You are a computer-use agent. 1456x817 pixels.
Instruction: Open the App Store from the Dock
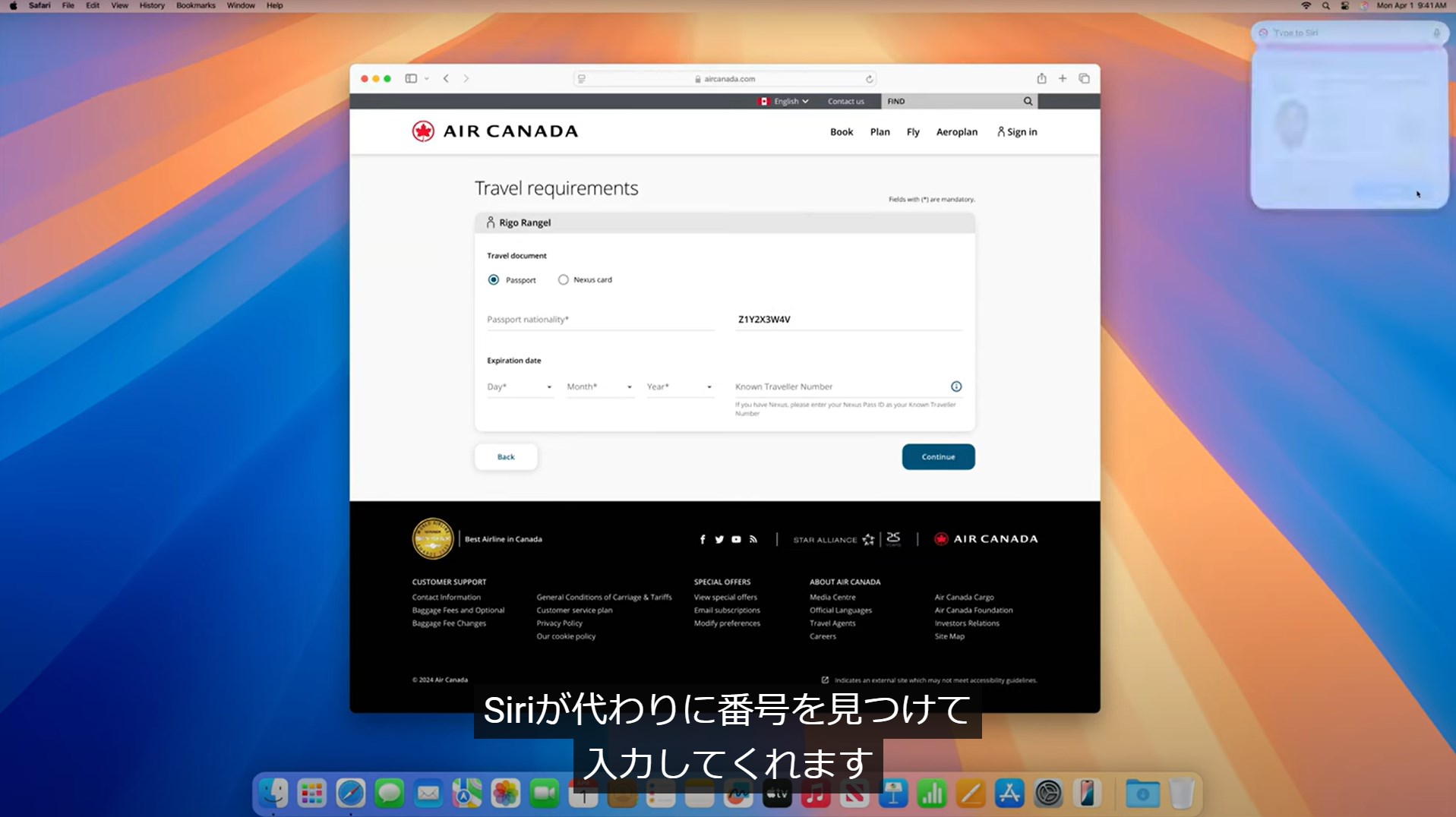[1009, 793]
